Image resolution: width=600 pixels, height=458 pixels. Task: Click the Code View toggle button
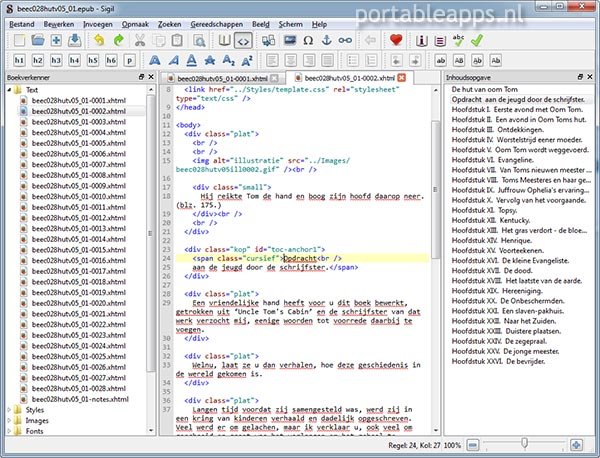pyautogui.click(x=242, y=41)
